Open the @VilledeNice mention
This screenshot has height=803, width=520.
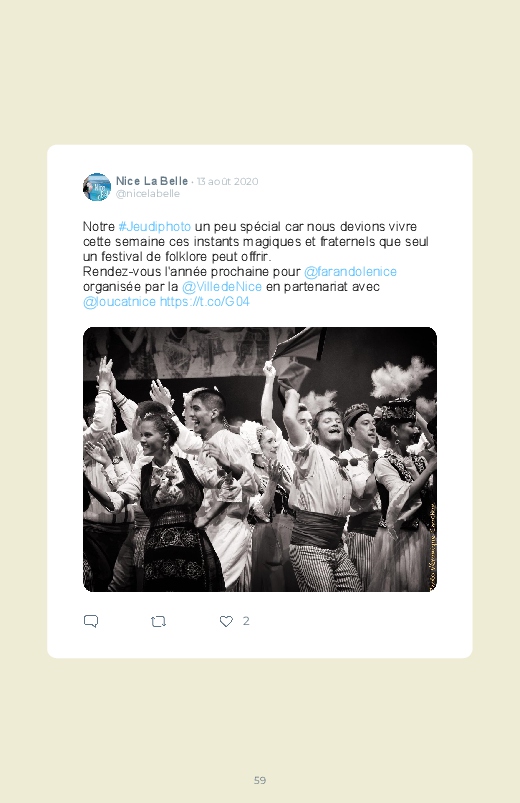coord(222,287)
